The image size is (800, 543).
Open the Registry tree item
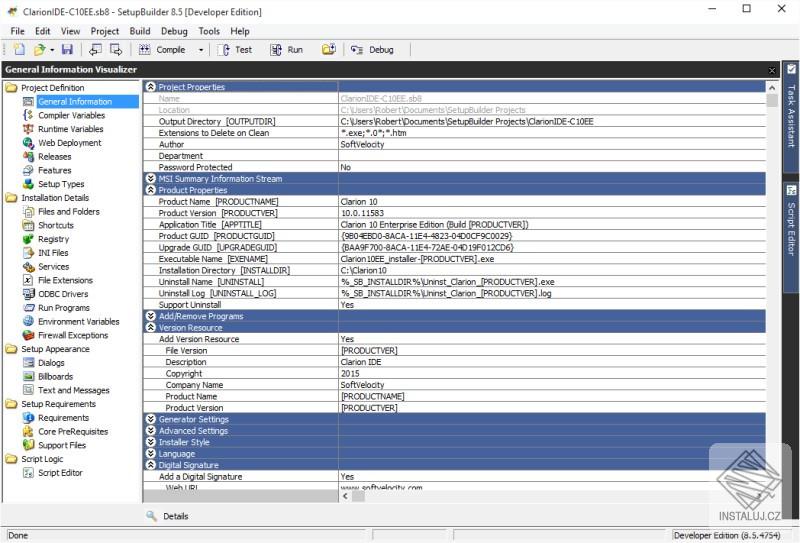[54, 239]
